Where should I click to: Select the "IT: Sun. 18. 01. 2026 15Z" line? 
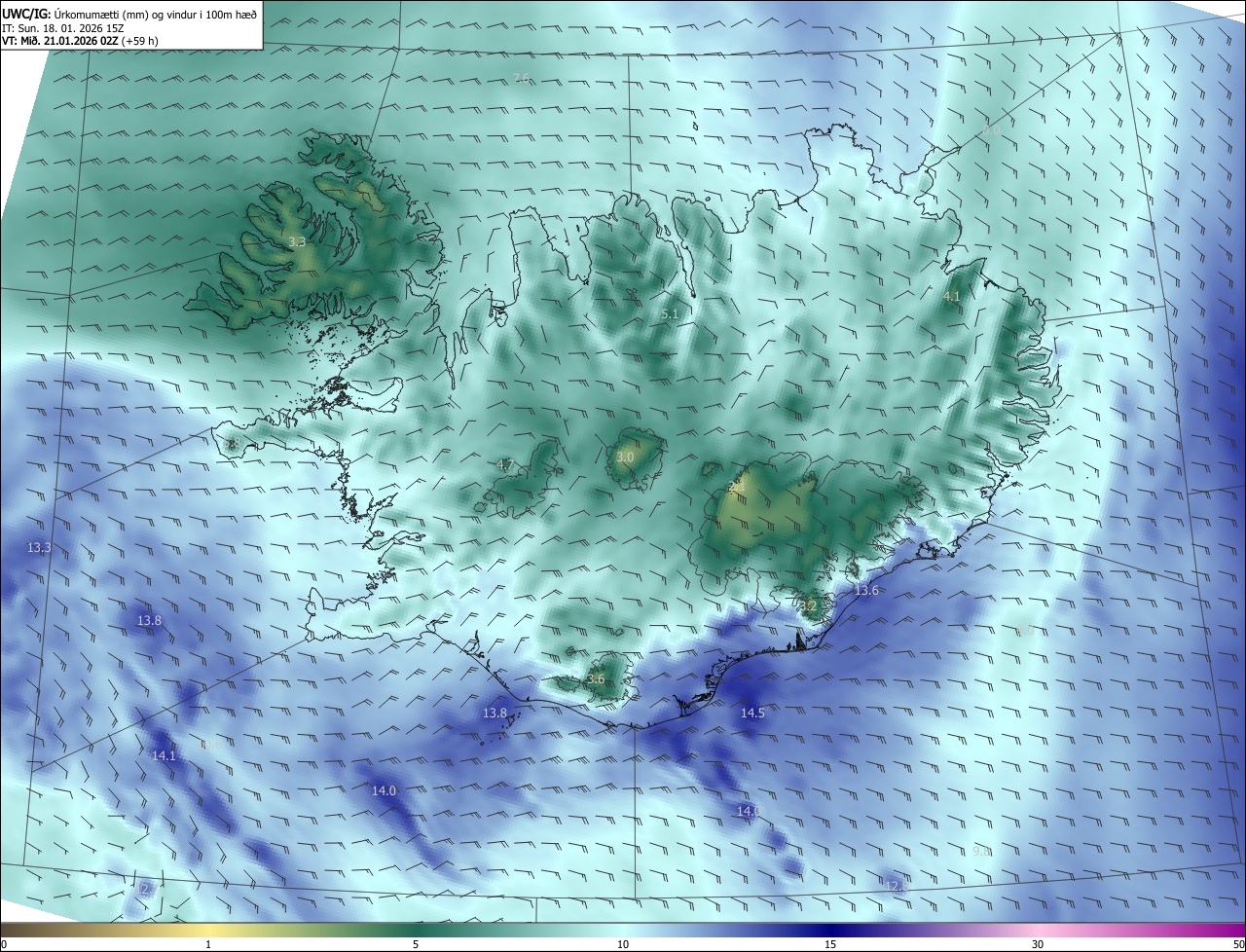pyautogui.click(x=62, y=27)
